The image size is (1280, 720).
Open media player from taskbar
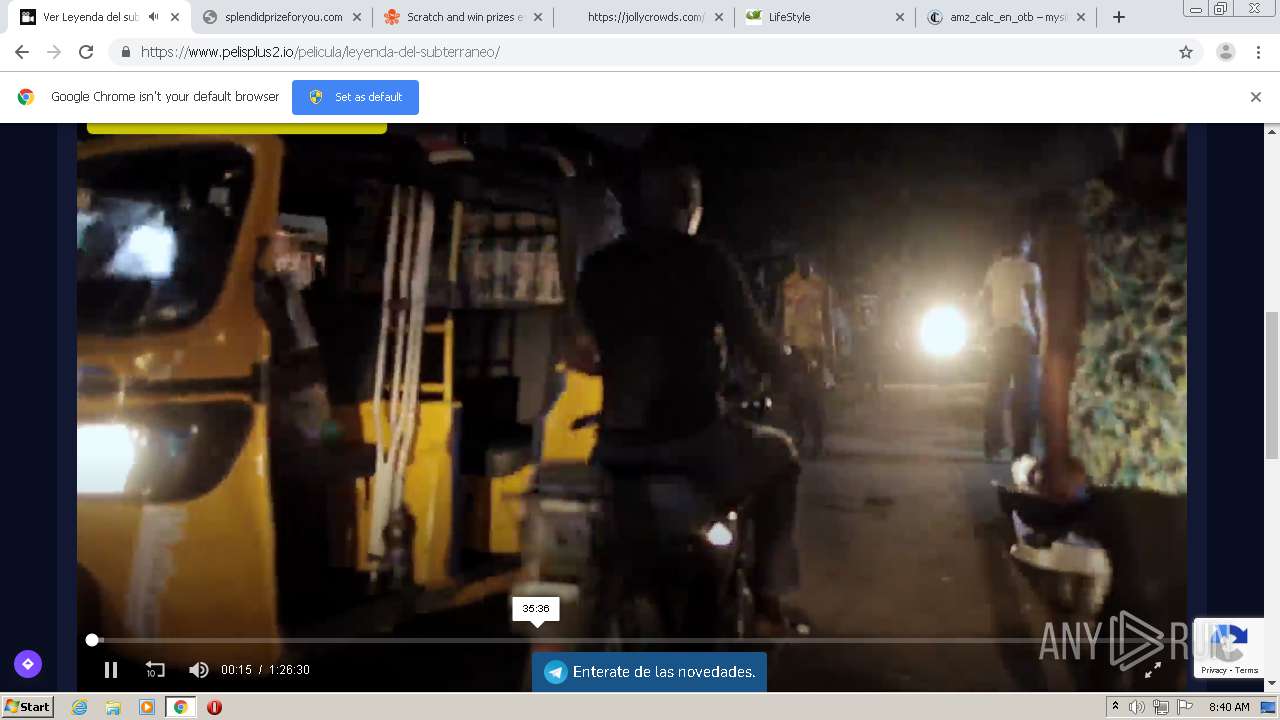click(147, 707)
